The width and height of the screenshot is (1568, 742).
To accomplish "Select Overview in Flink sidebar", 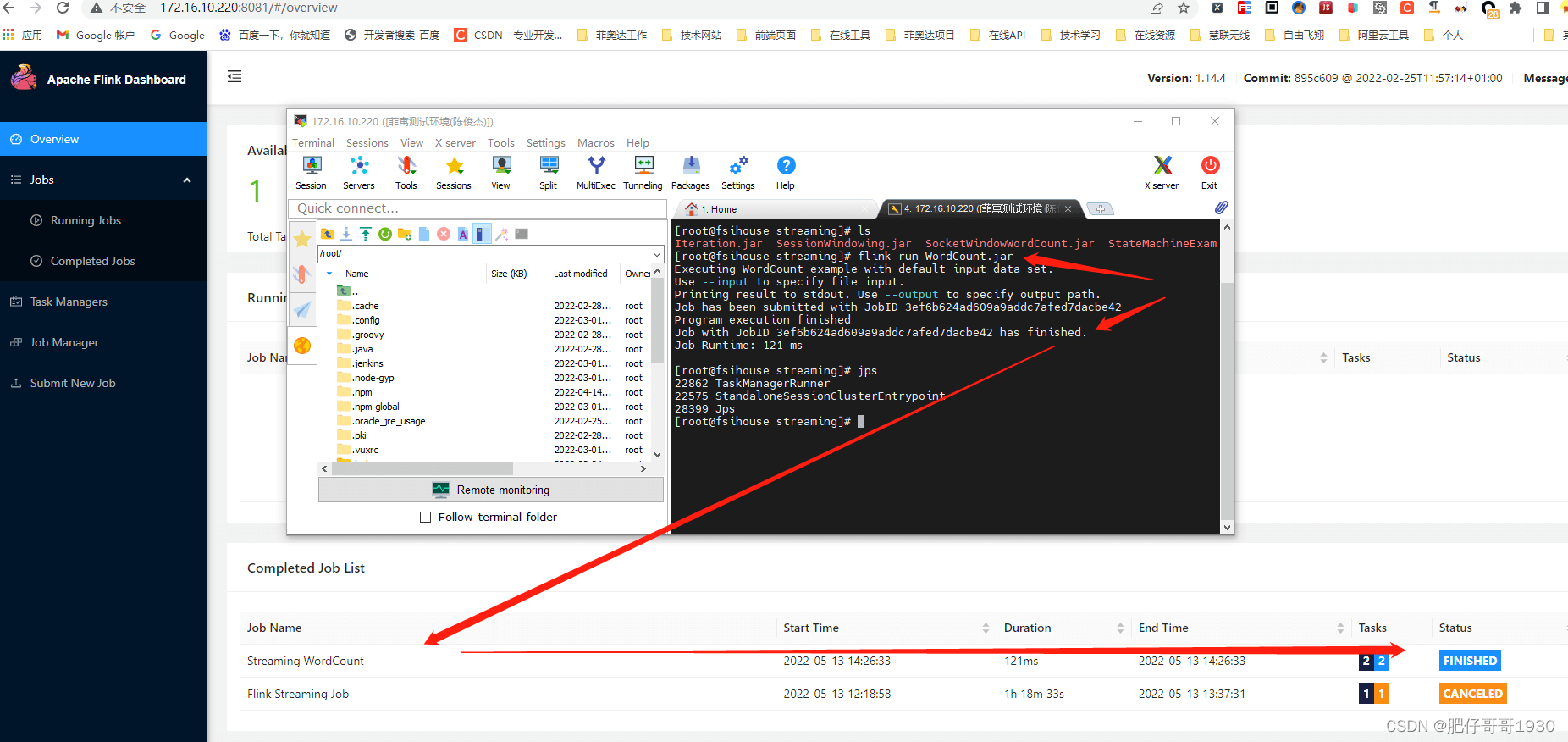I will [103, 139].
